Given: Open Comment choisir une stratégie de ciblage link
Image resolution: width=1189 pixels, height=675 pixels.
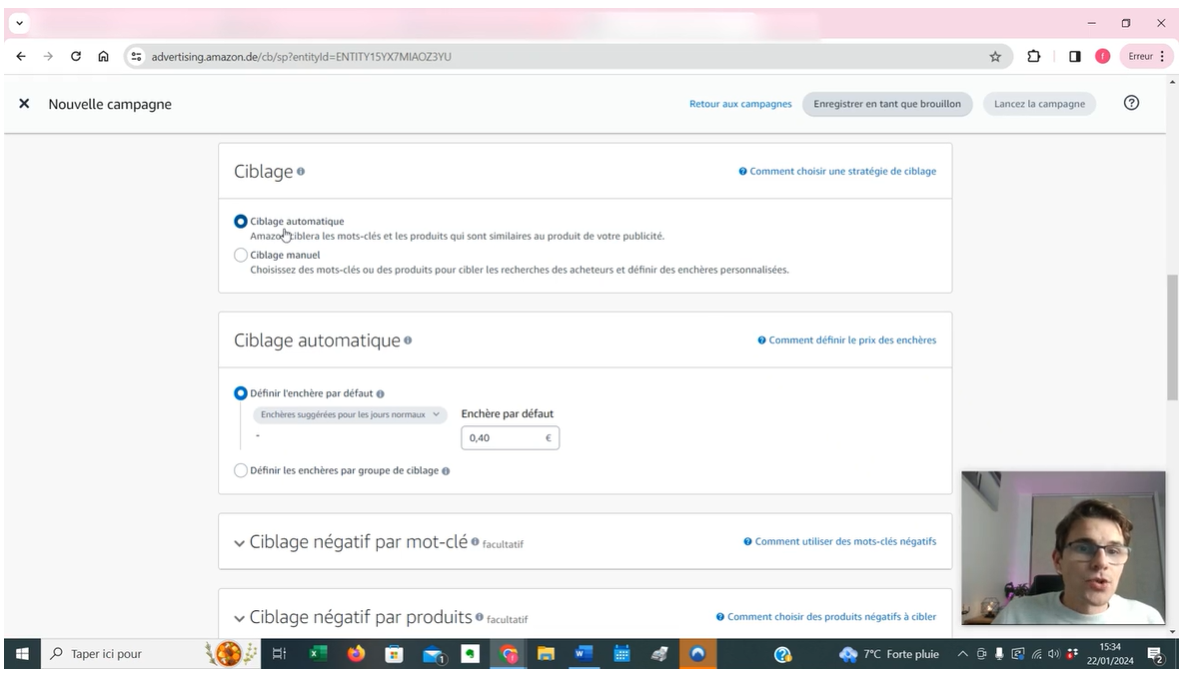Looking at the screenshot, I should click(837, 172).
